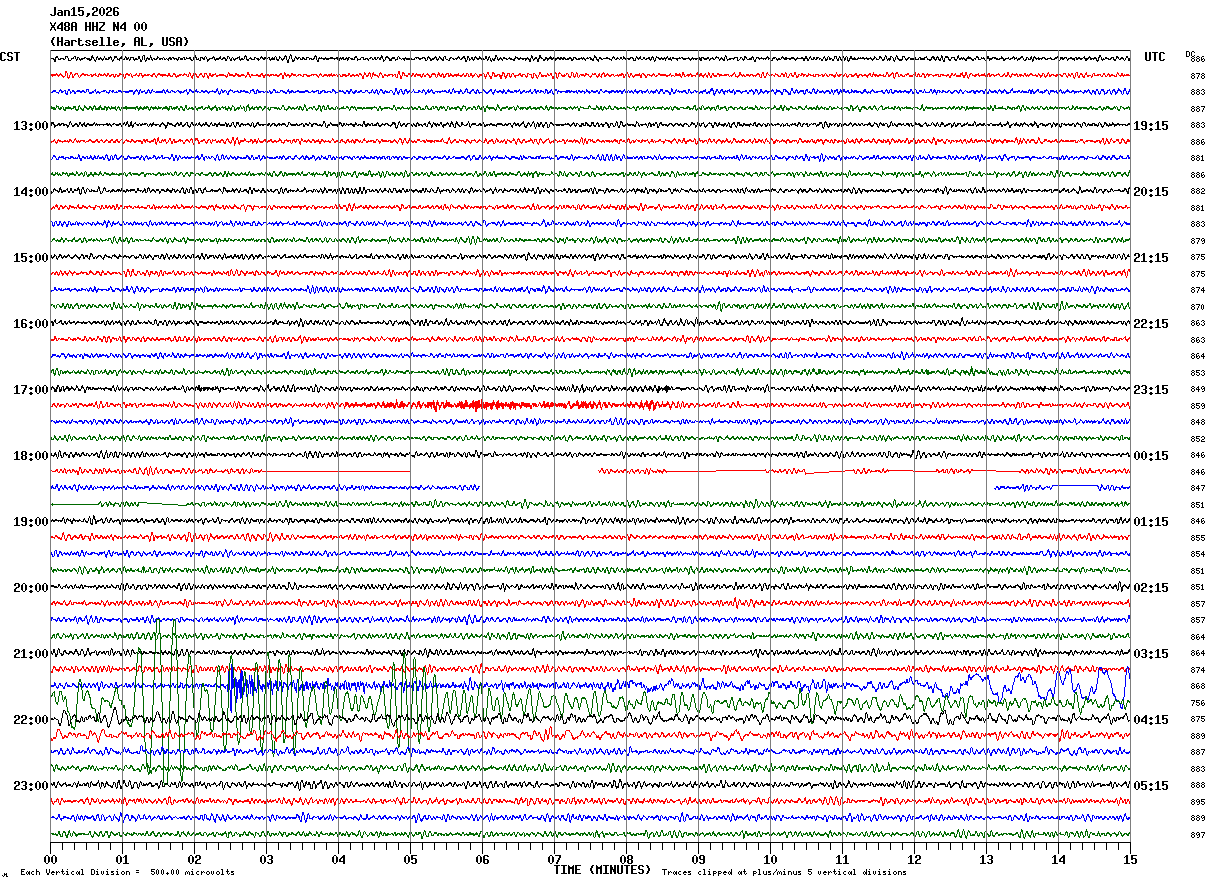
Task: Click the 23:00 CST row label
Action: [x=30, y=786]
